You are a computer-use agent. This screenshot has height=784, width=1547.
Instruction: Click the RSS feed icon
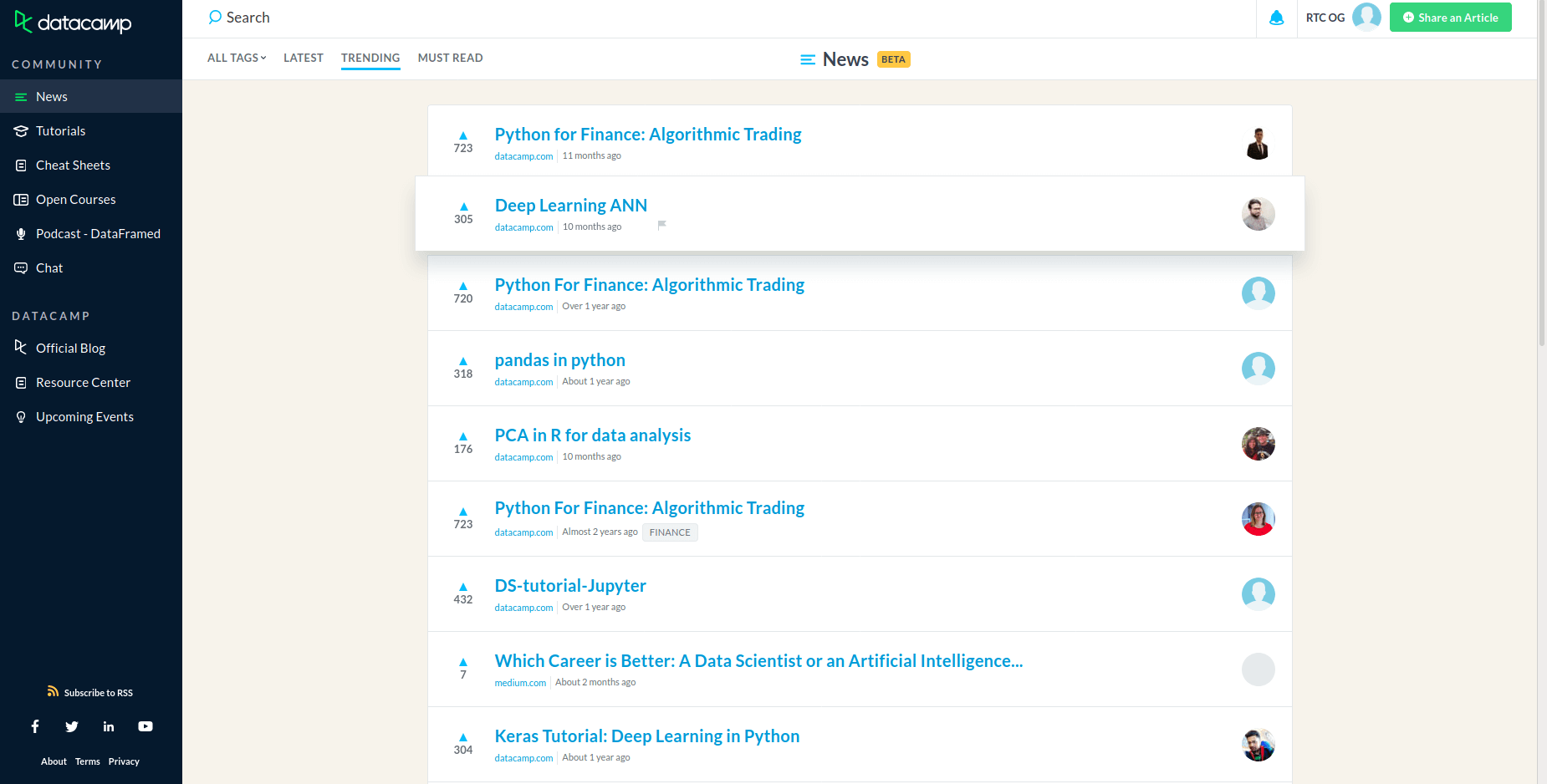[53, 691]
